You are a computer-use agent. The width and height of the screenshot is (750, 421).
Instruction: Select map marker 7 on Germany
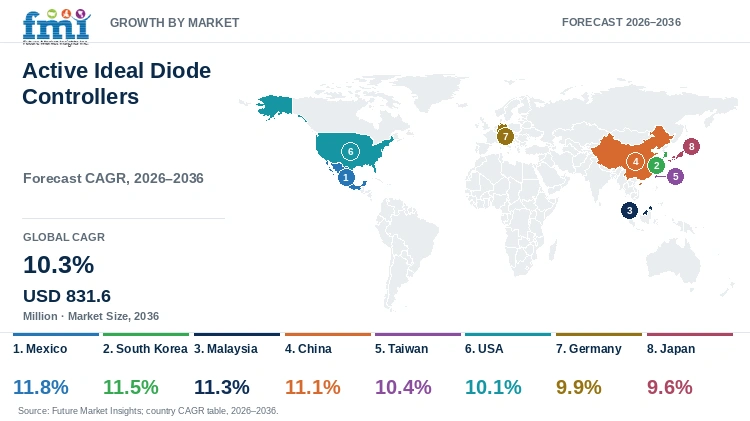coord(505,136)
